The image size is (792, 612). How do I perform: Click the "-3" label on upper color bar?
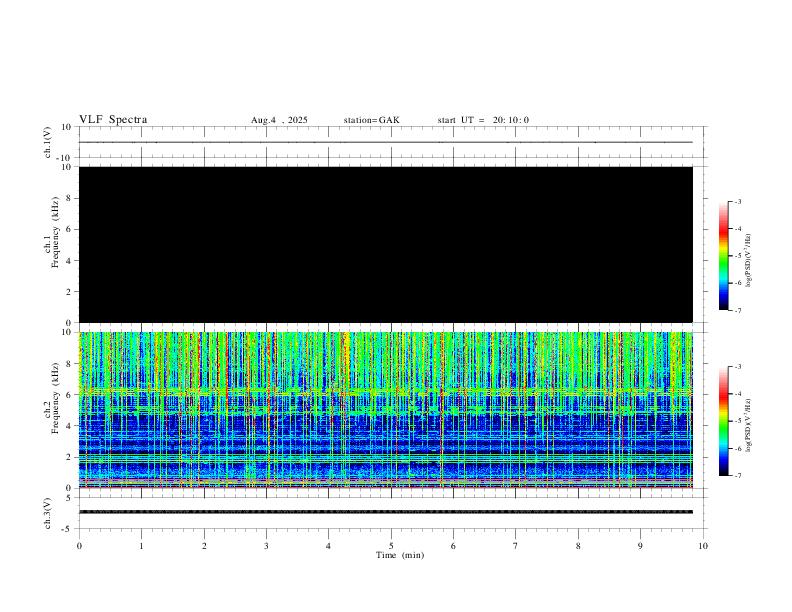tap(737, 201)
